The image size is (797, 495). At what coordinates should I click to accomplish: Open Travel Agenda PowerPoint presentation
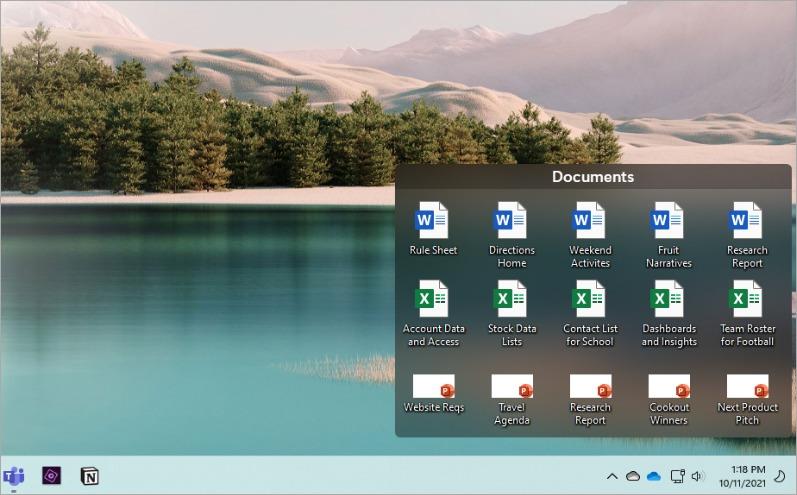511,399
